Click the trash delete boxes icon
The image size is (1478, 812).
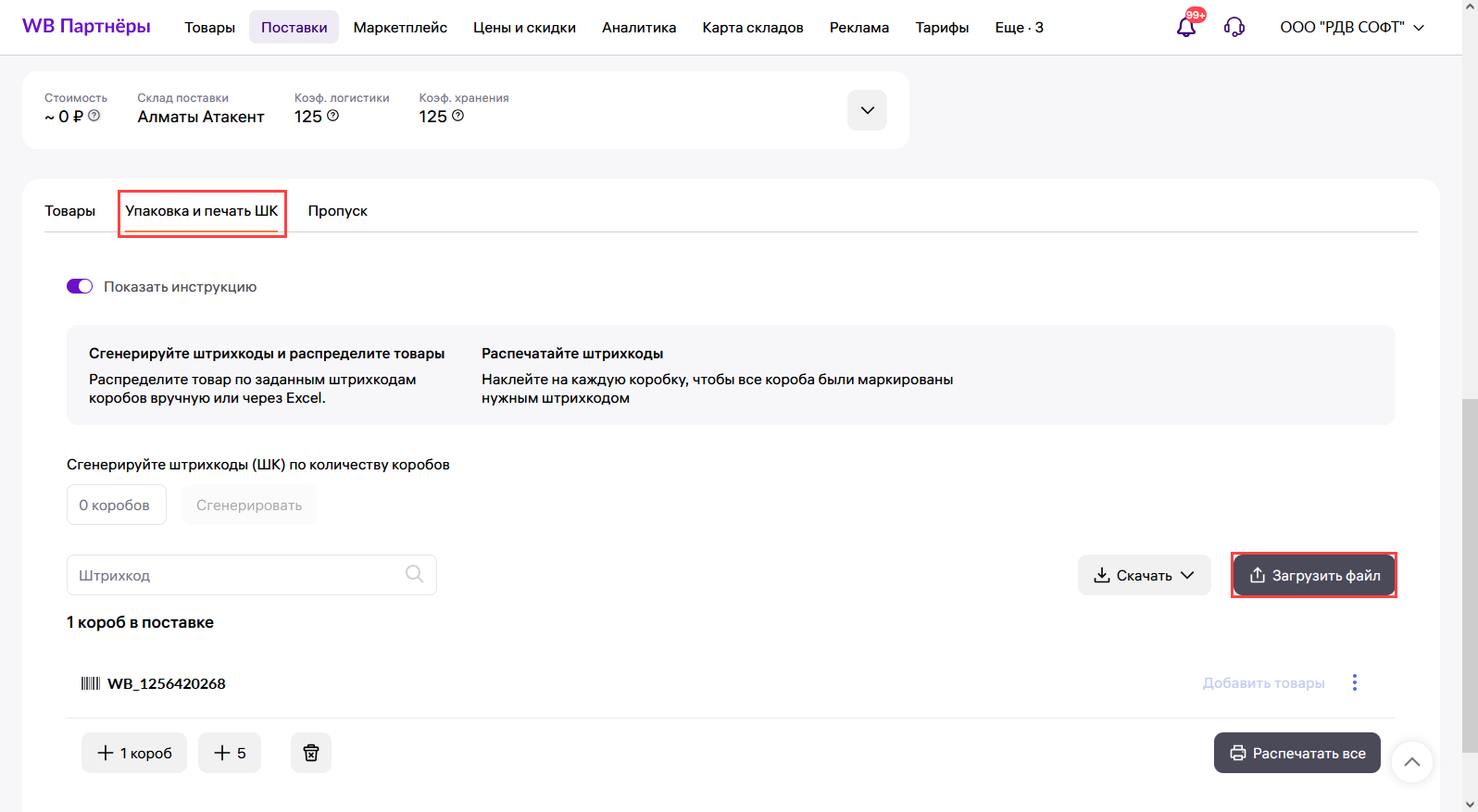click(311, 753)
